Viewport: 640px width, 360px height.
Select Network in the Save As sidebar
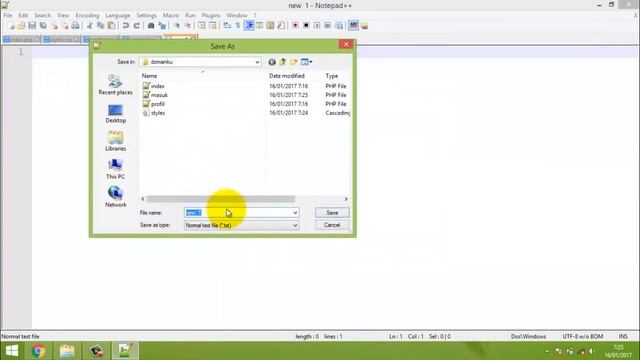[116, 197]
